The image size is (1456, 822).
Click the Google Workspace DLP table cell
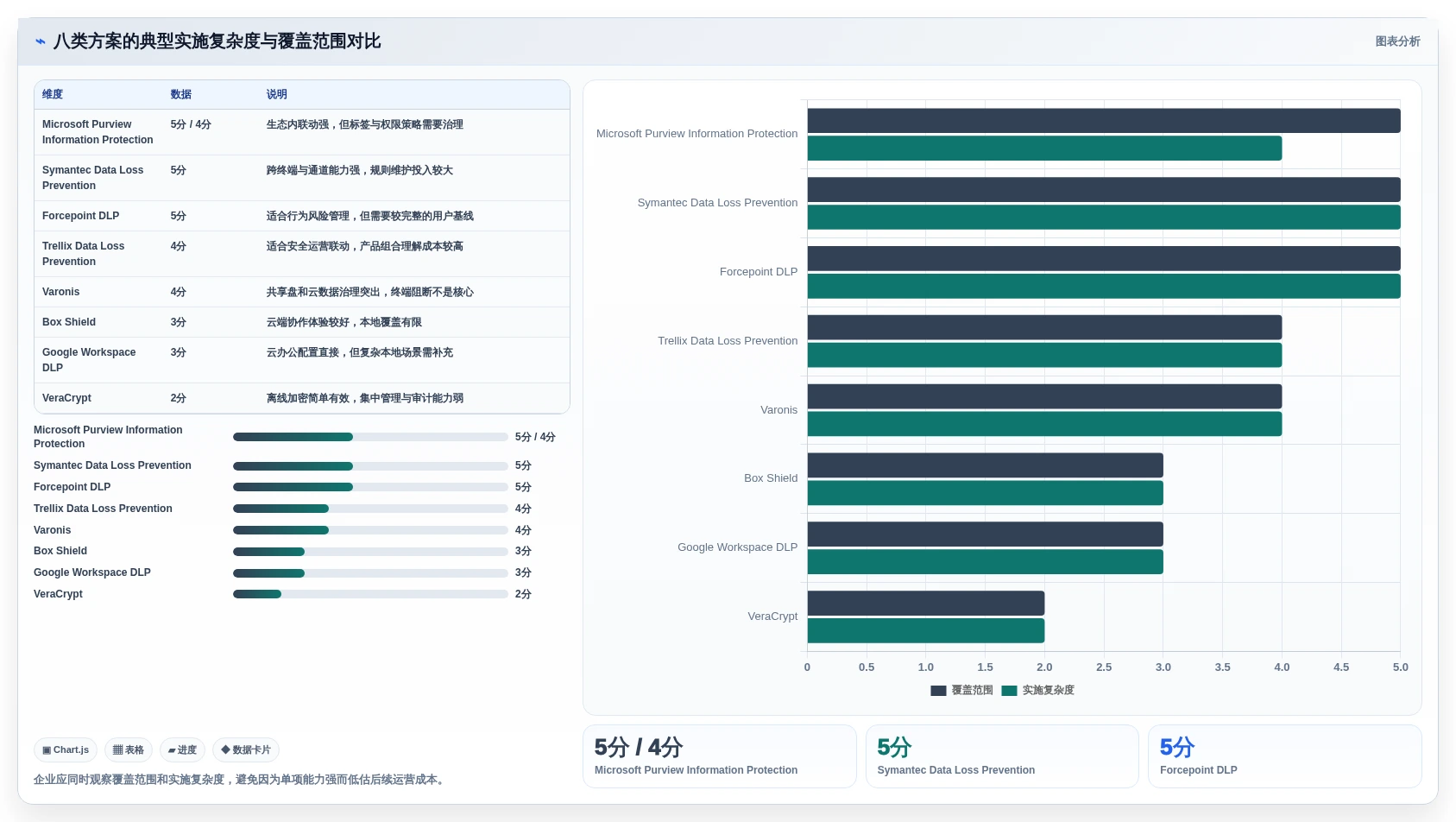tap(89, 360)
